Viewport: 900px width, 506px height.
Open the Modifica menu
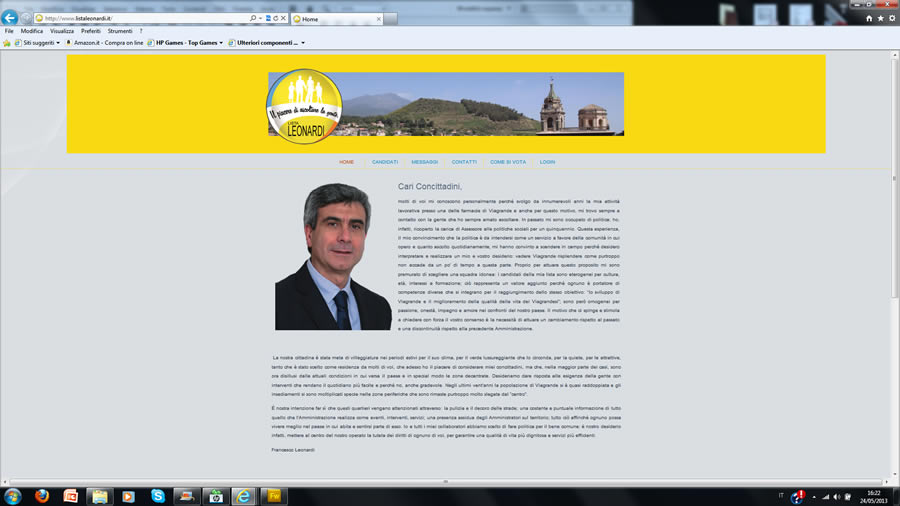[32, 31]
